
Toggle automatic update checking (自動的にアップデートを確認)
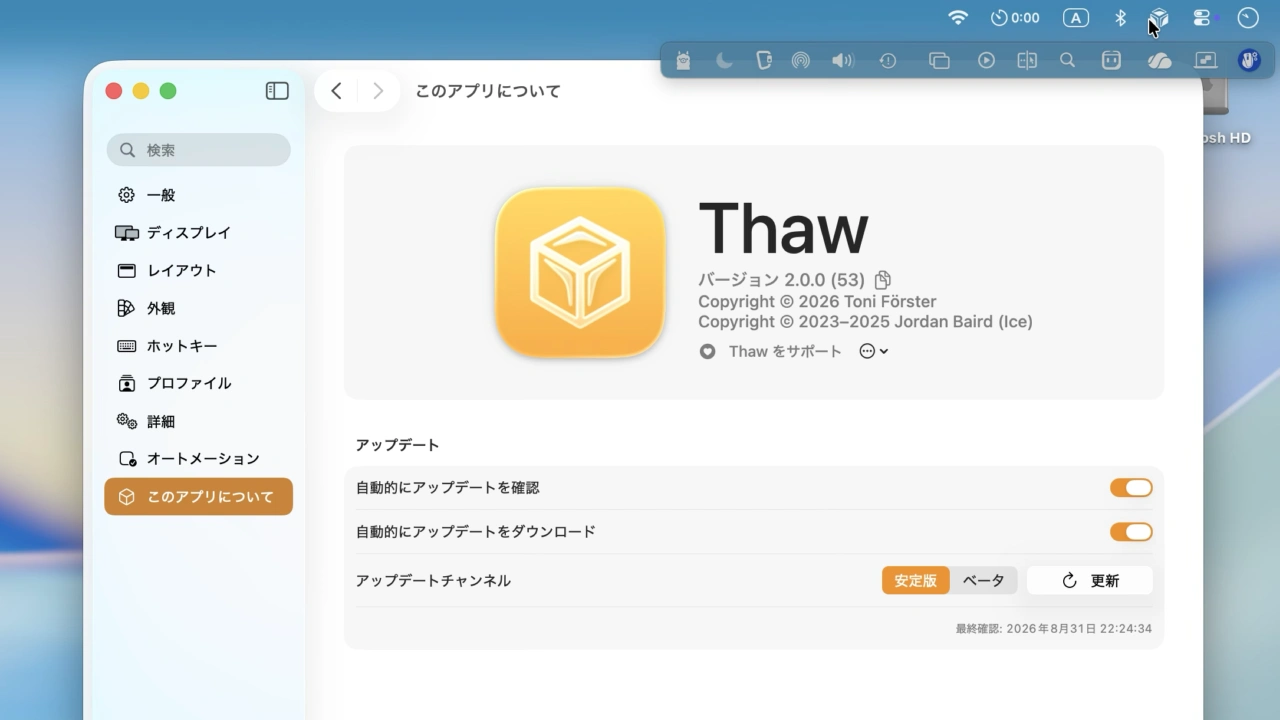point(1131,488)
